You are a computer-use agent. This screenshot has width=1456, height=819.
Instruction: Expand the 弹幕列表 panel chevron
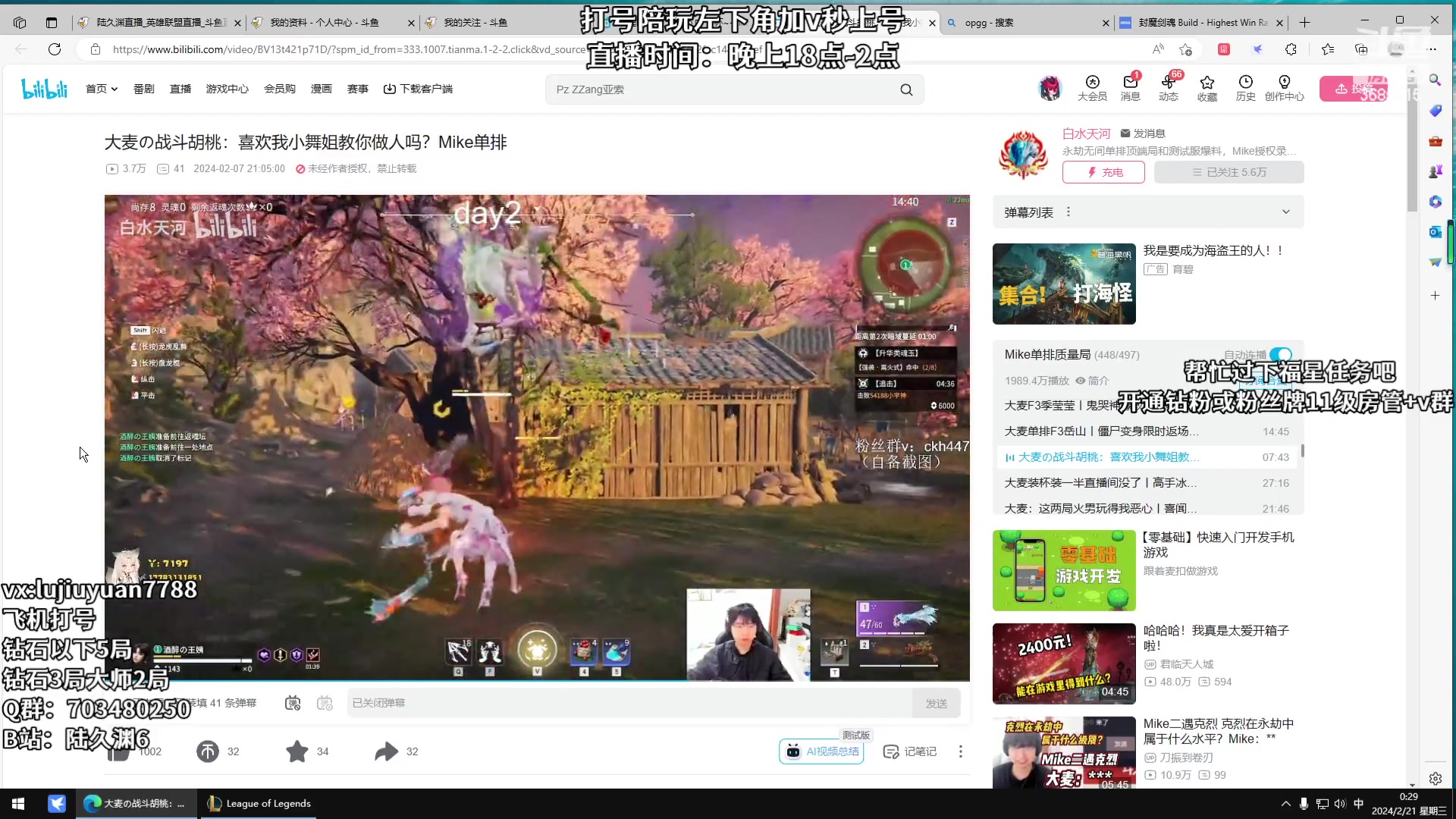(x=1286, y=212)
